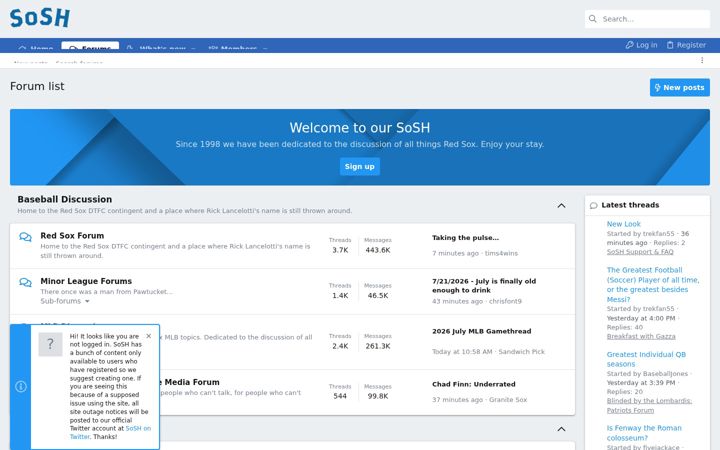This screenshot has width=720, height=450.
Task: Open user tims4wins profile
Action: click(x=501, y=253)
